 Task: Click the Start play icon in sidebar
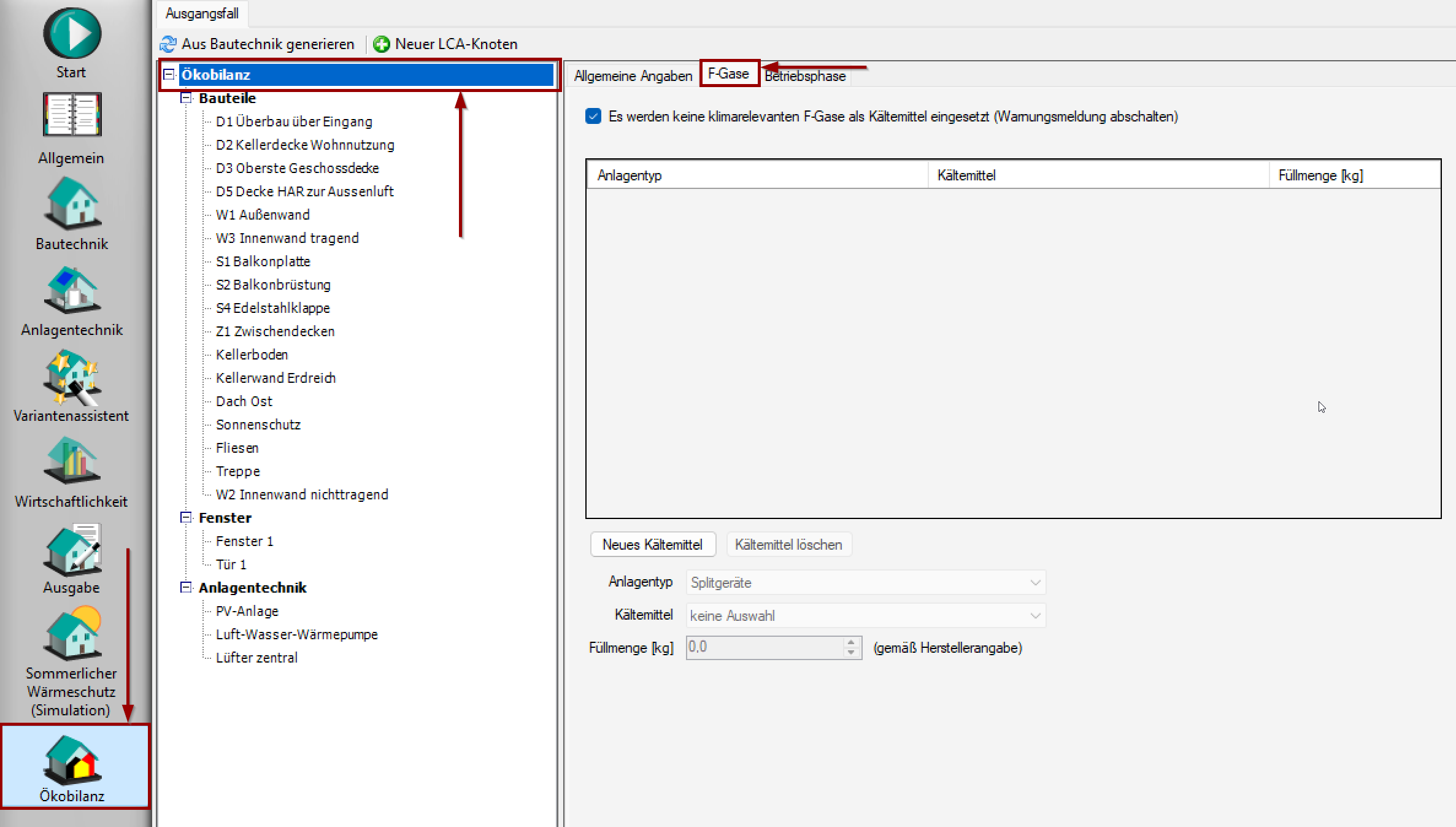click(72, 34)
